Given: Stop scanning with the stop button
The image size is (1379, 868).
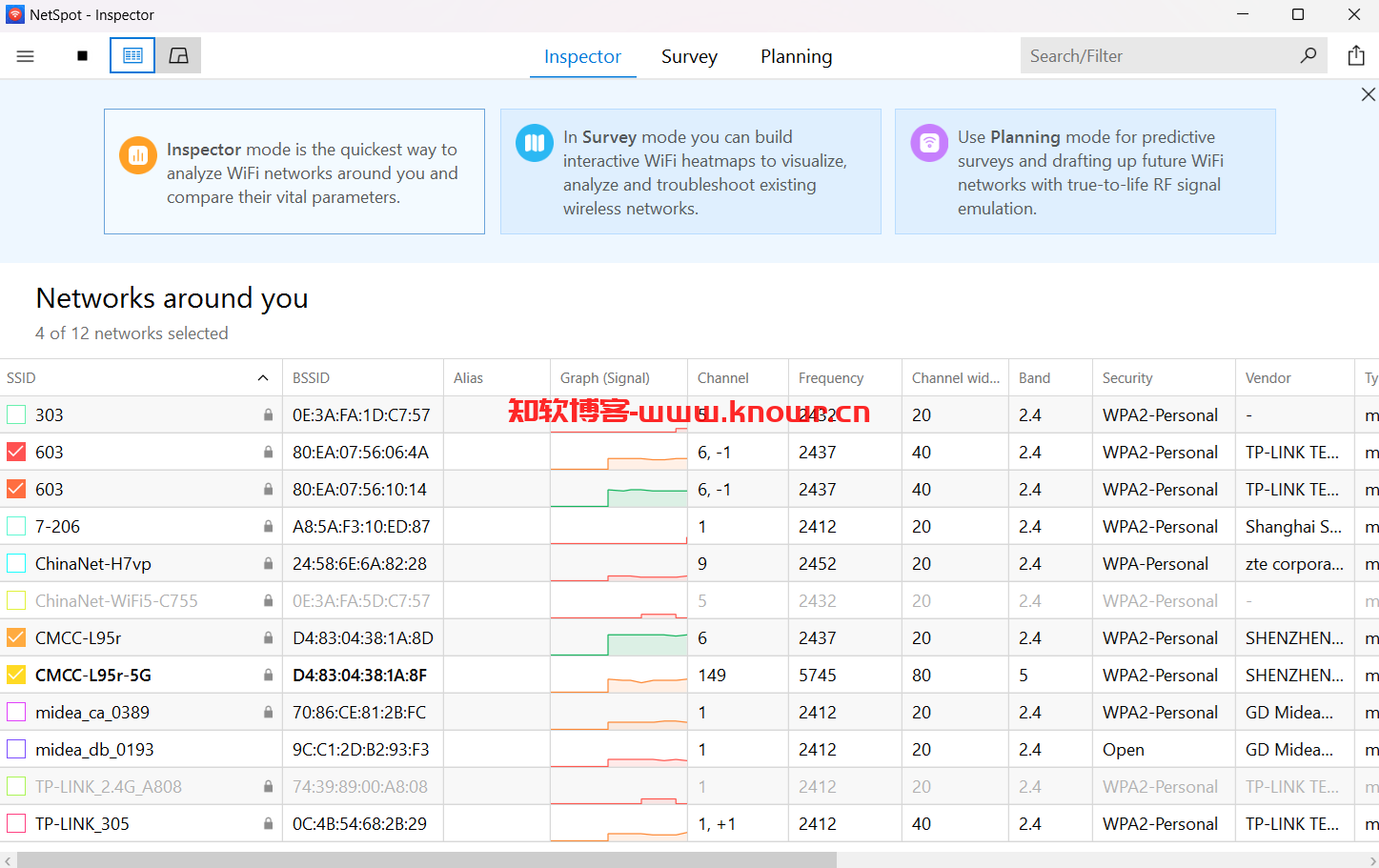Looking at the screenshot, I should 83,56.
